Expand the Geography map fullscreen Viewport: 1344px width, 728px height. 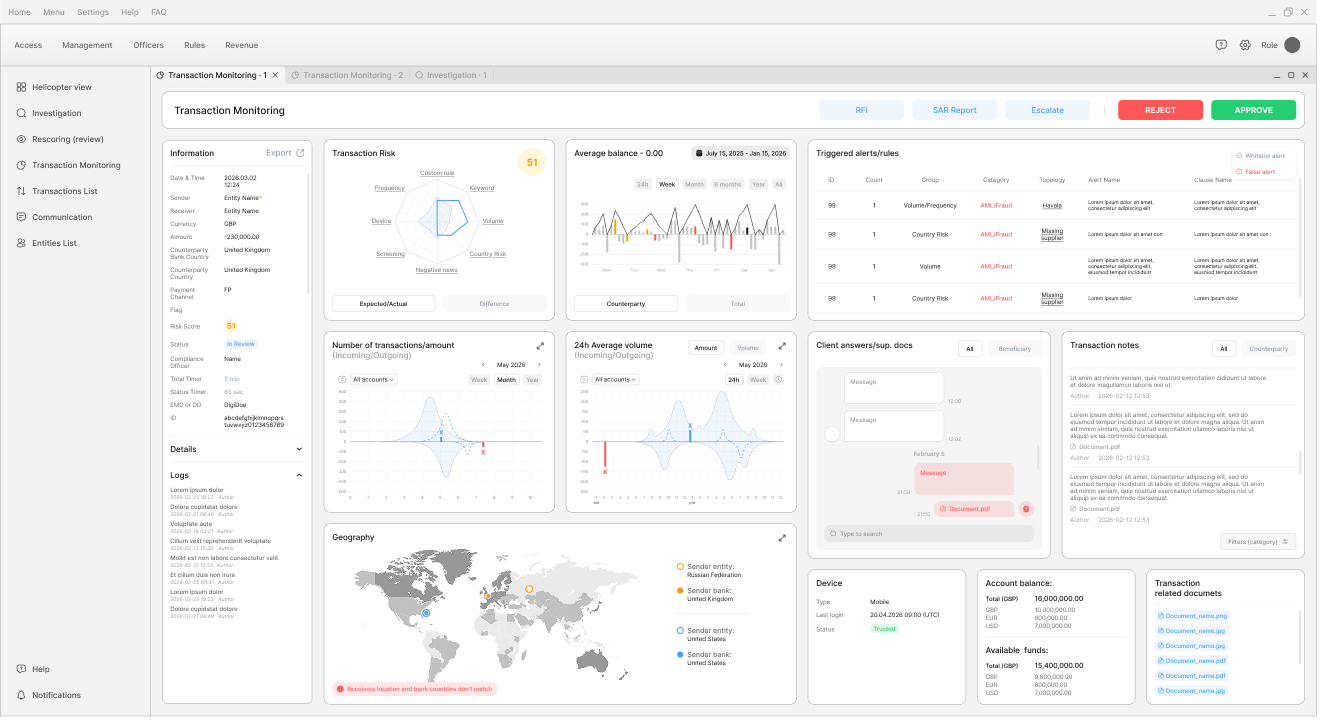783,538
